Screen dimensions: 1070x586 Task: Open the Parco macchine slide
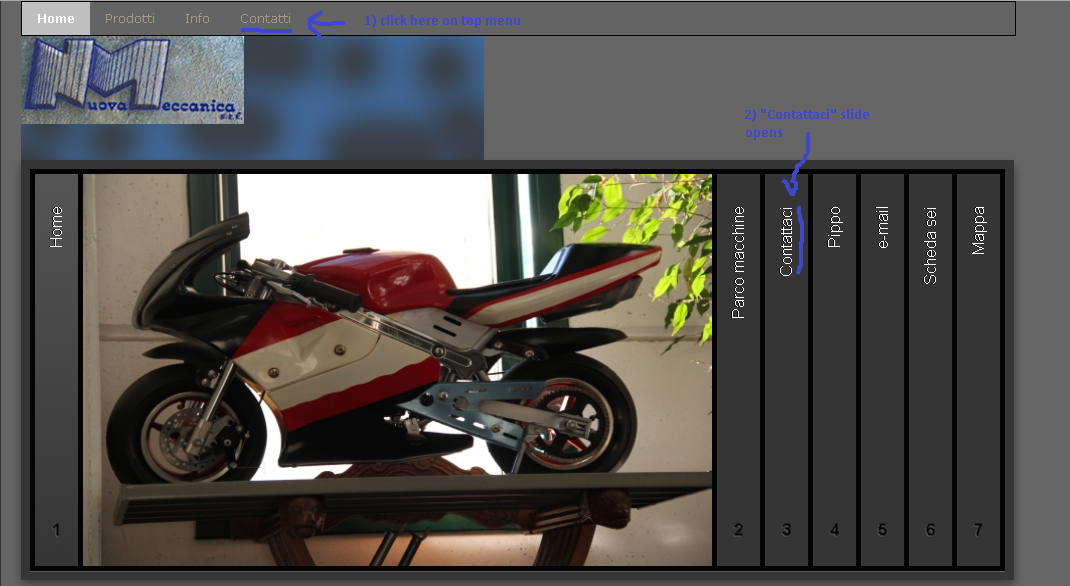pos(738,370)
